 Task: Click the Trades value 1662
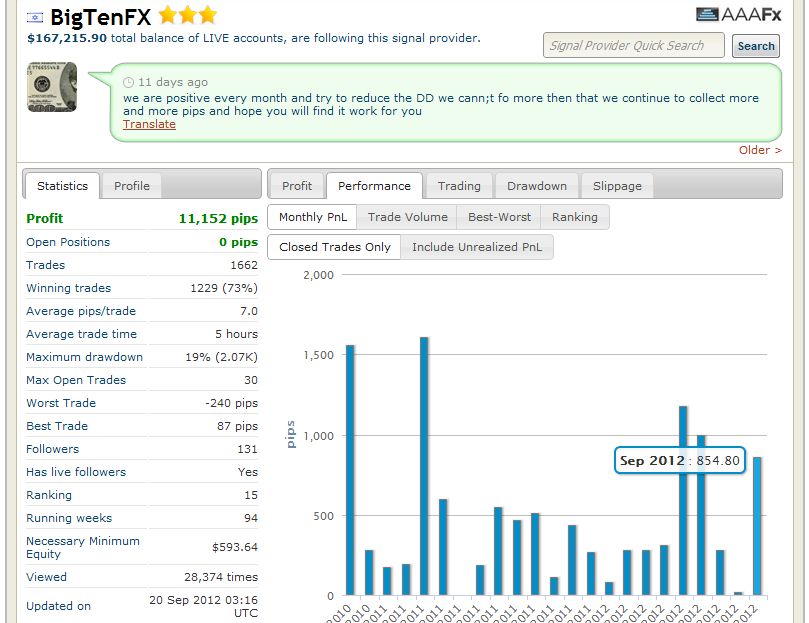point(244,265)
